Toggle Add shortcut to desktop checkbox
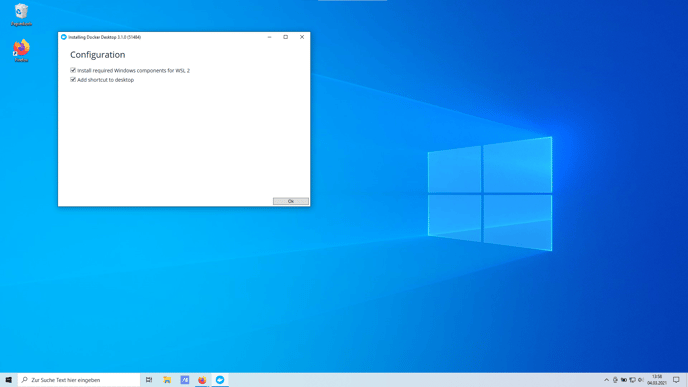This screenshot has width=688, height=387. point(73,80)
